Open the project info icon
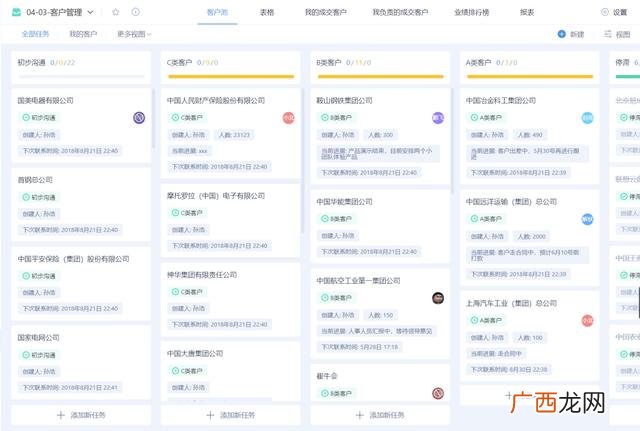Image resolution: width=640 pixels, height=431 pixels. click(x=136, y=12)
